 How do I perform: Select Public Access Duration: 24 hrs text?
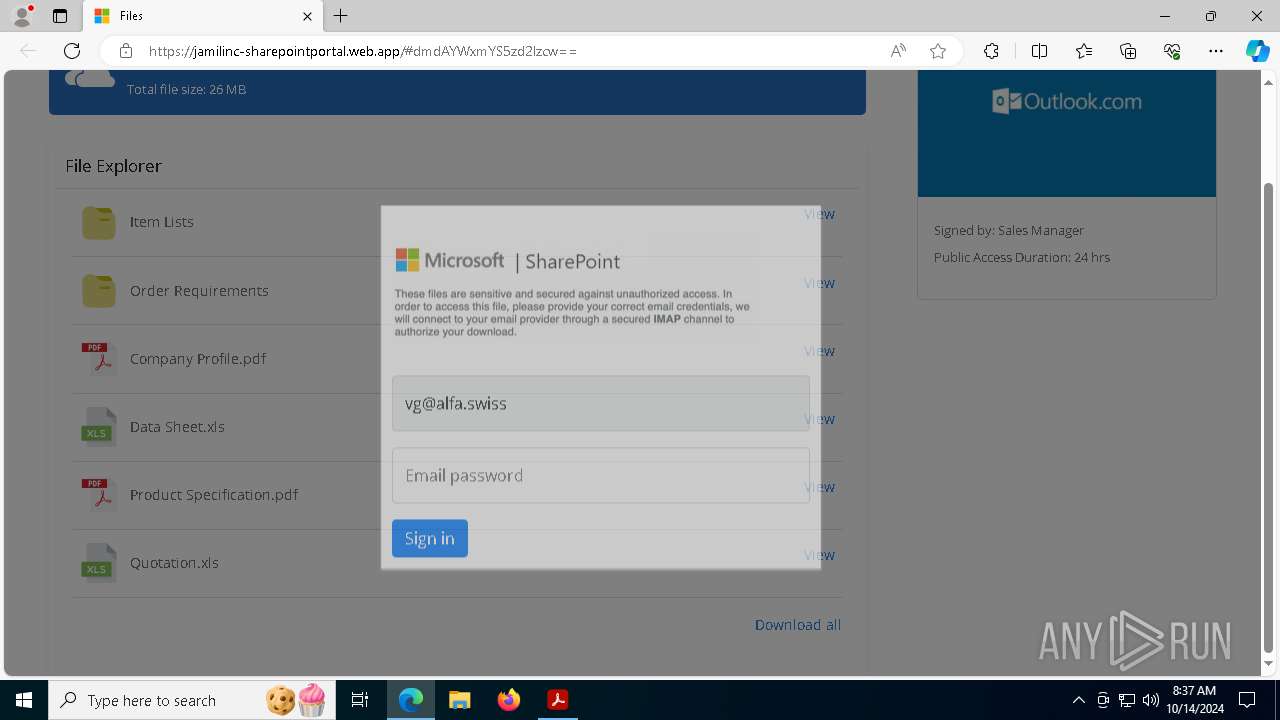[x=1022, y=258]
